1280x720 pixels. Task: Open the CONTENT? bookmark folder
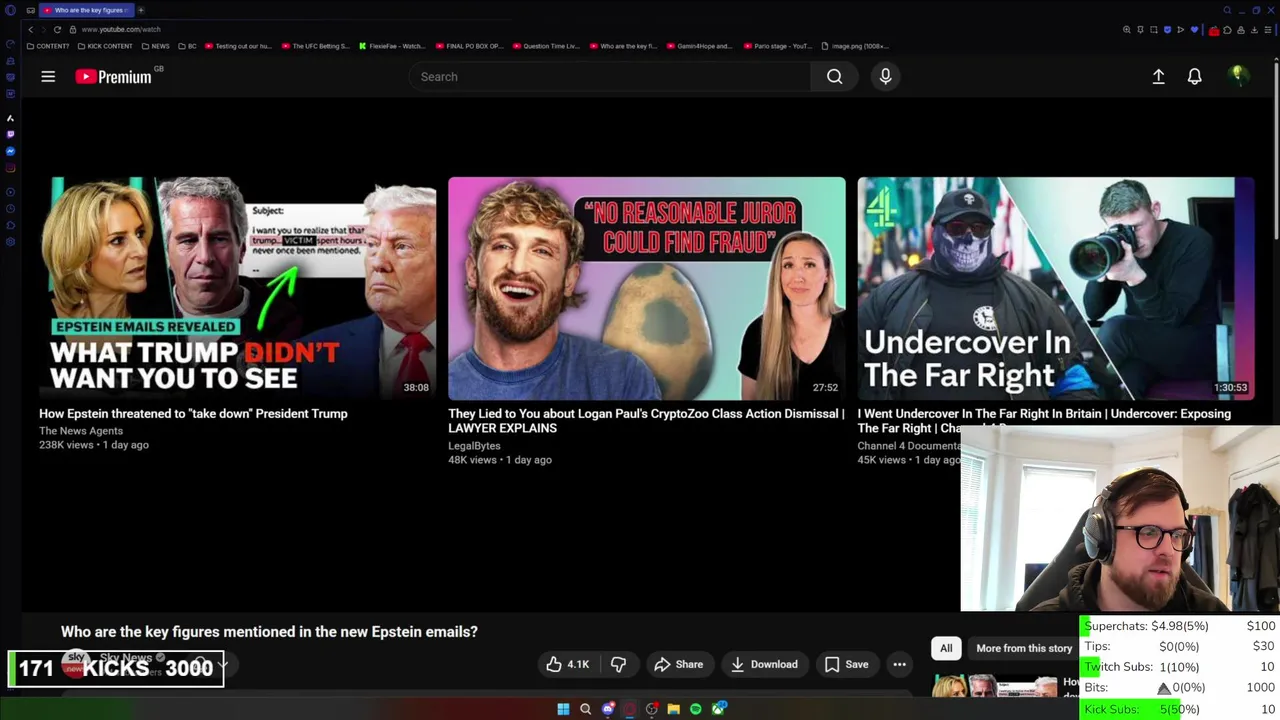click(x=48, y=46)
